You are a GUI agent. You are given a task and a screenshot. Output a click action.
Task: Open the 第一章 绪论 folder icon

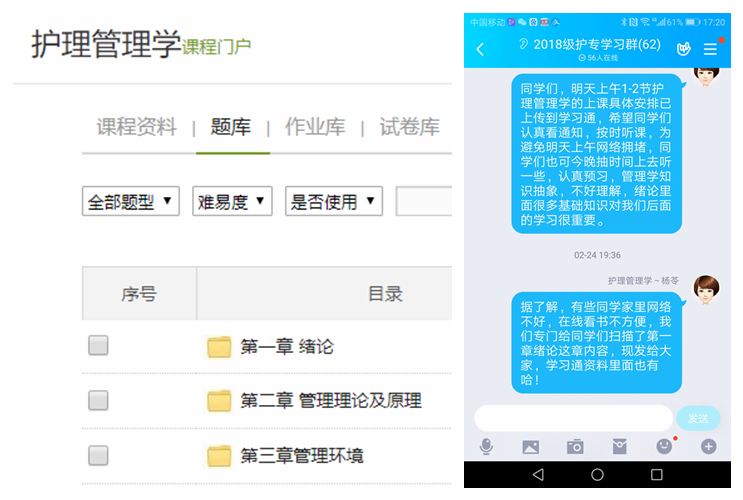219,347
